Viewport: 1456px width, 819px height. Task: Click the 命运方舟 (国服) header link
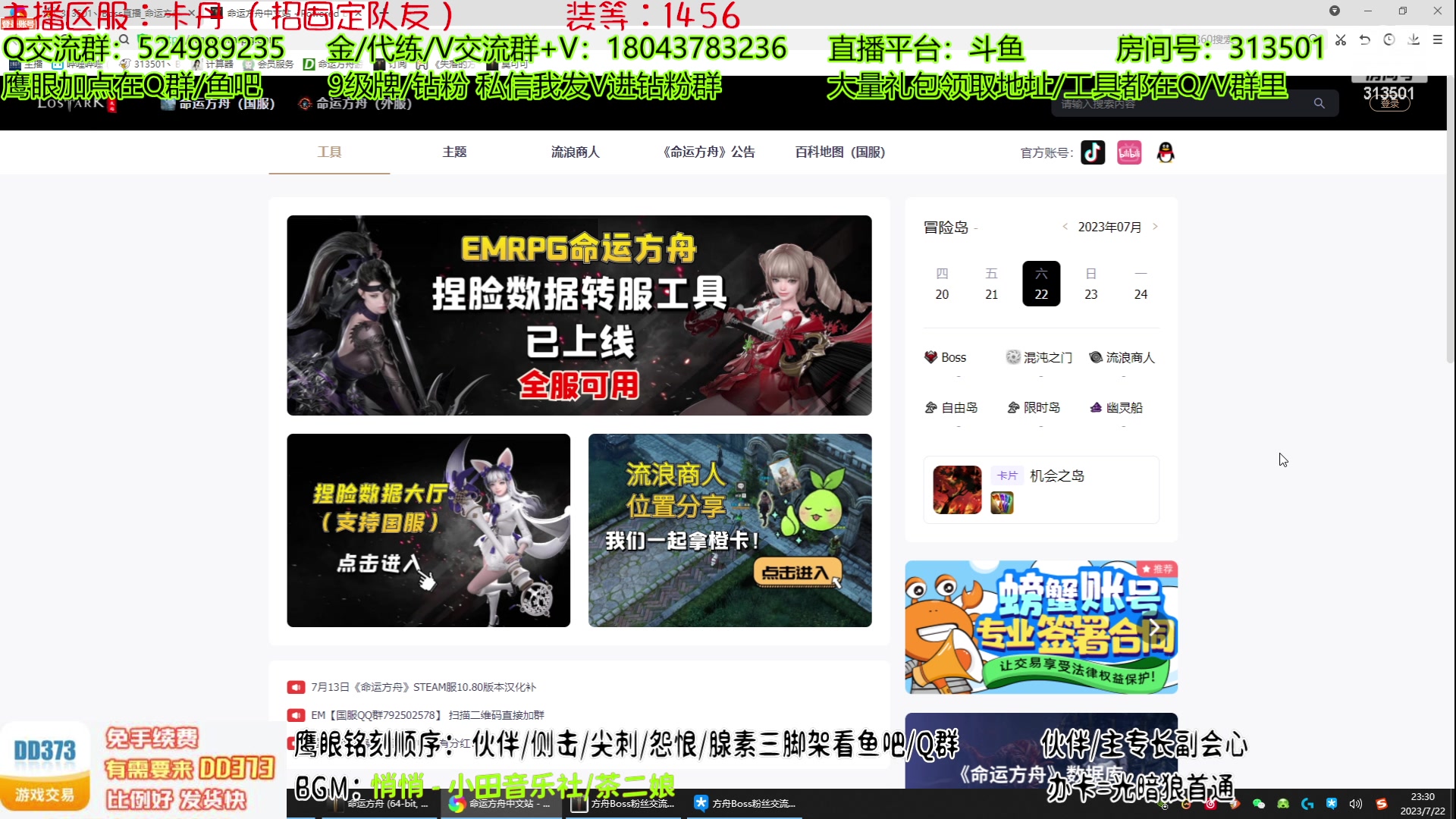point(218,104)
